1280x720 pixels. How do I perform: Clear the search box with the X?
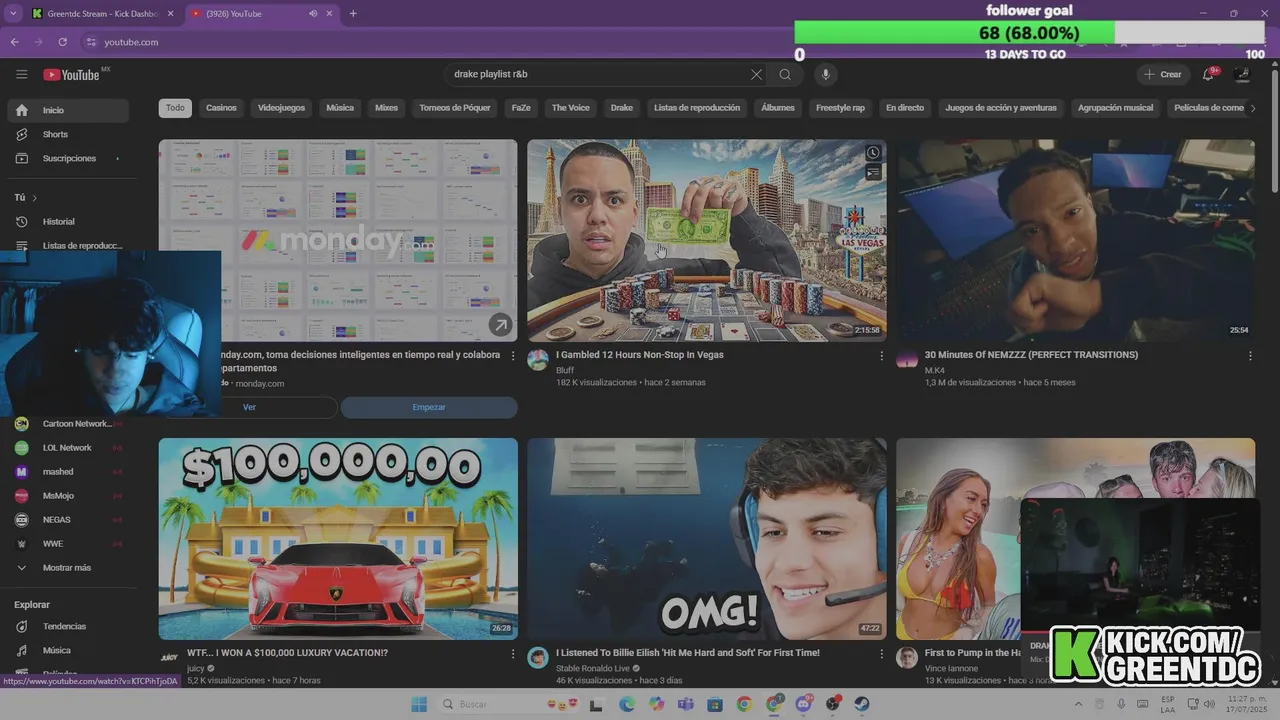[756, 74]
